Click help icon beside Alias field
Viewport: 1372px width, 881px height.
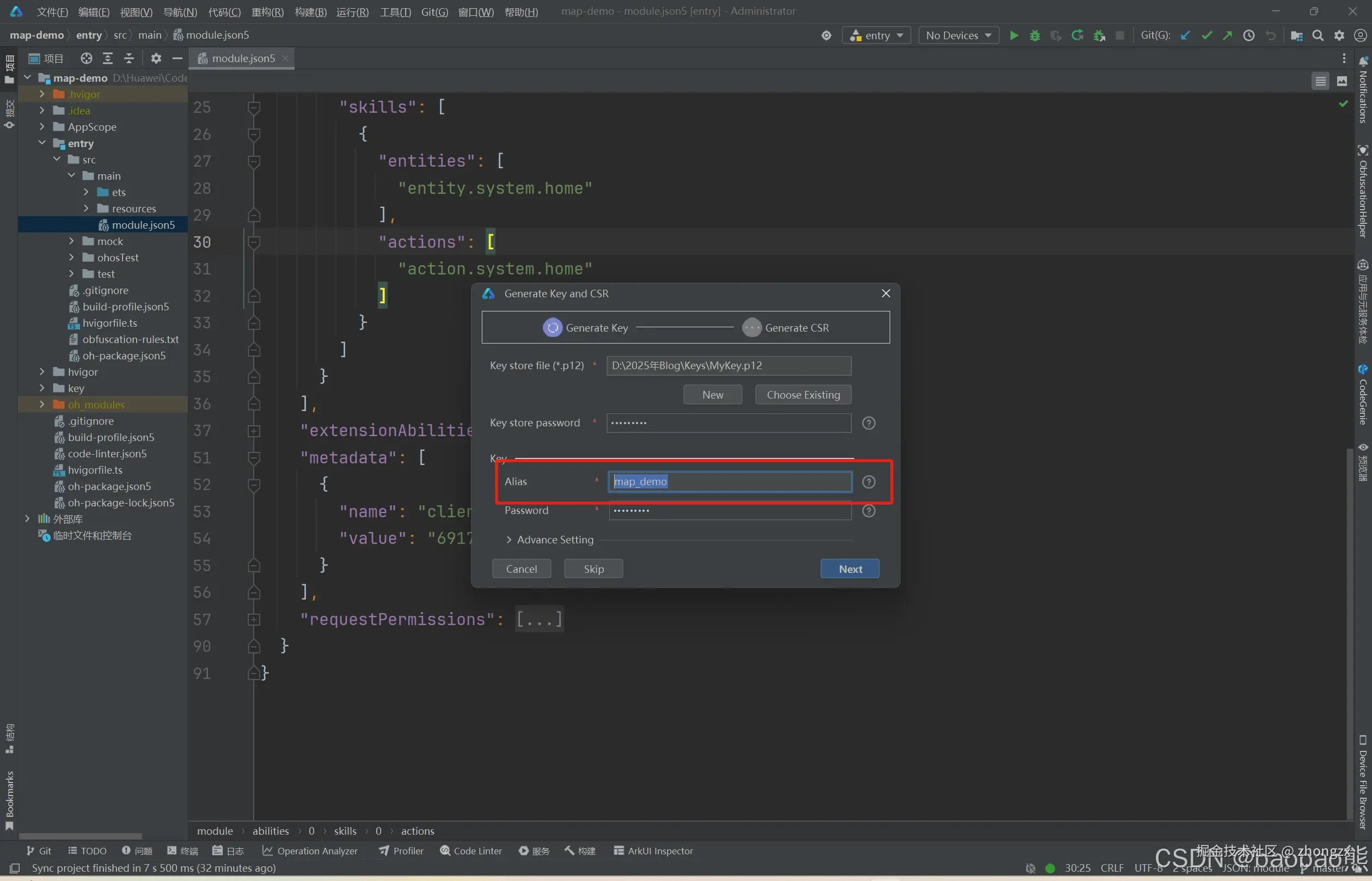[x=868, y=482]
